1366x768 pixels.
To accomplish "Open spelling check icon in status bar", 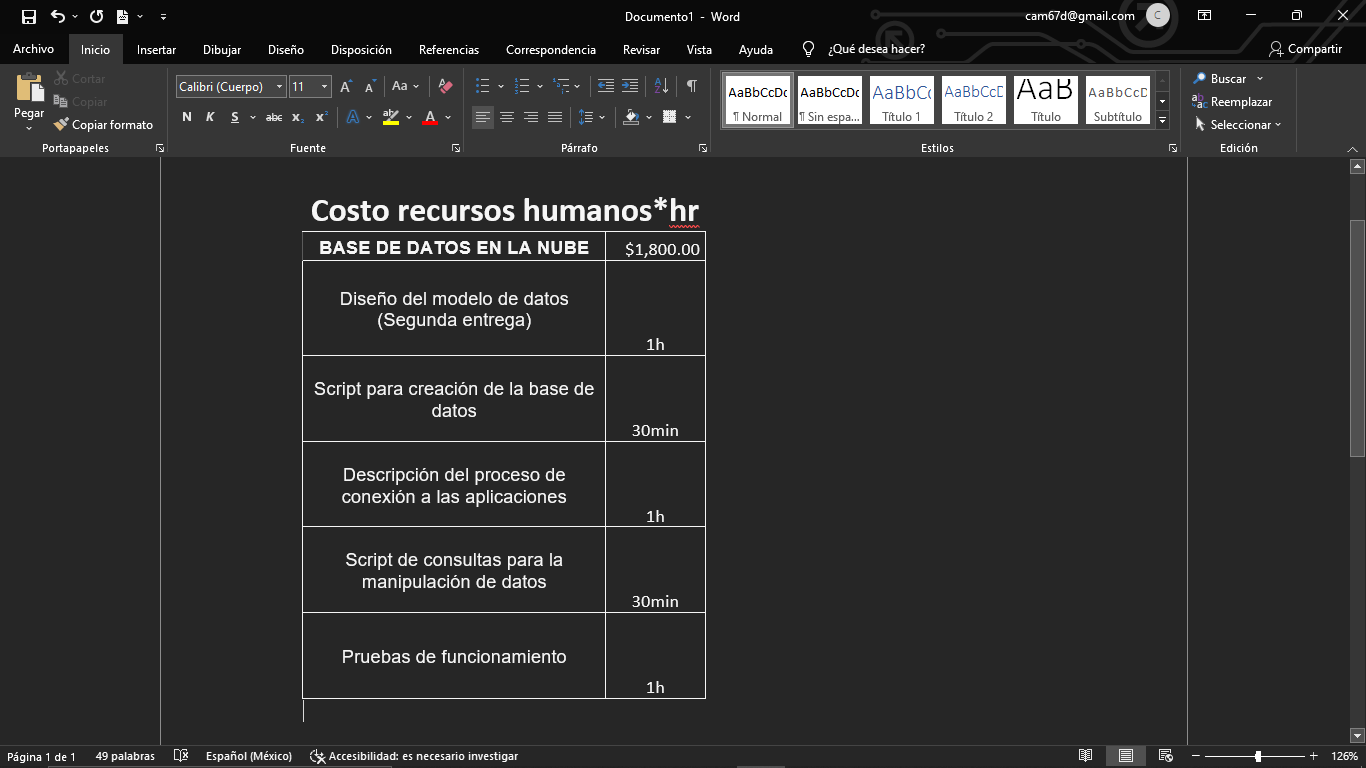I will pyautogui.click(x=181, y=756).
